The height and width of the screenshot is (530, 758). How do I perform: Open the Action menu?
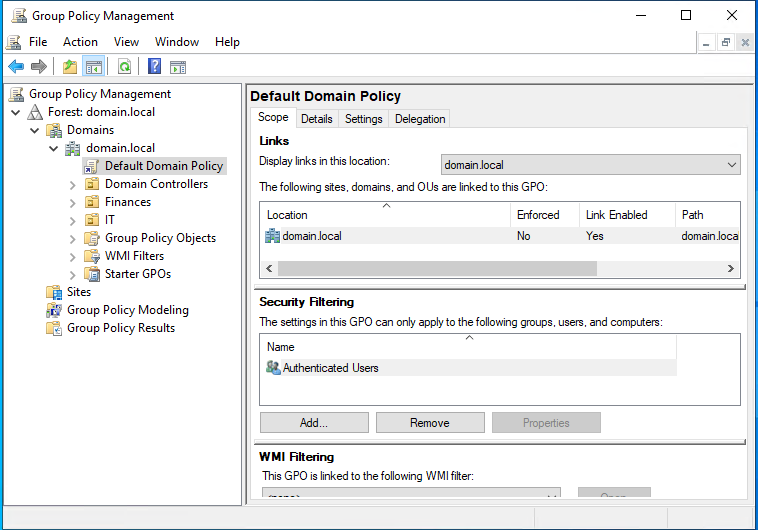80,42
